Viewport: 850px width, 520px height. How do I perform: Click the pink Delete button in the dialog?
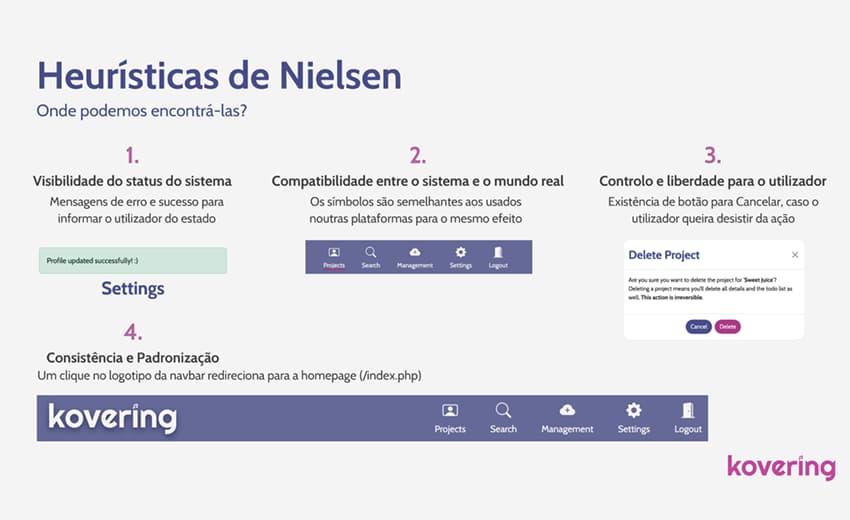[x=727, y=326]
